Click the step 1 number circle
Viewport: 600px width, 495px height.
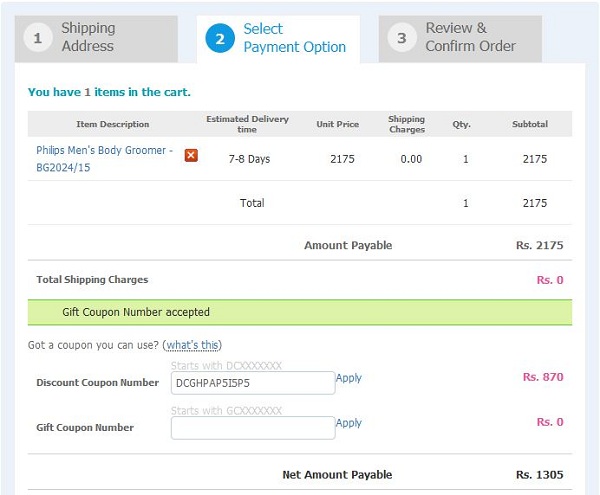coord(38,37)
